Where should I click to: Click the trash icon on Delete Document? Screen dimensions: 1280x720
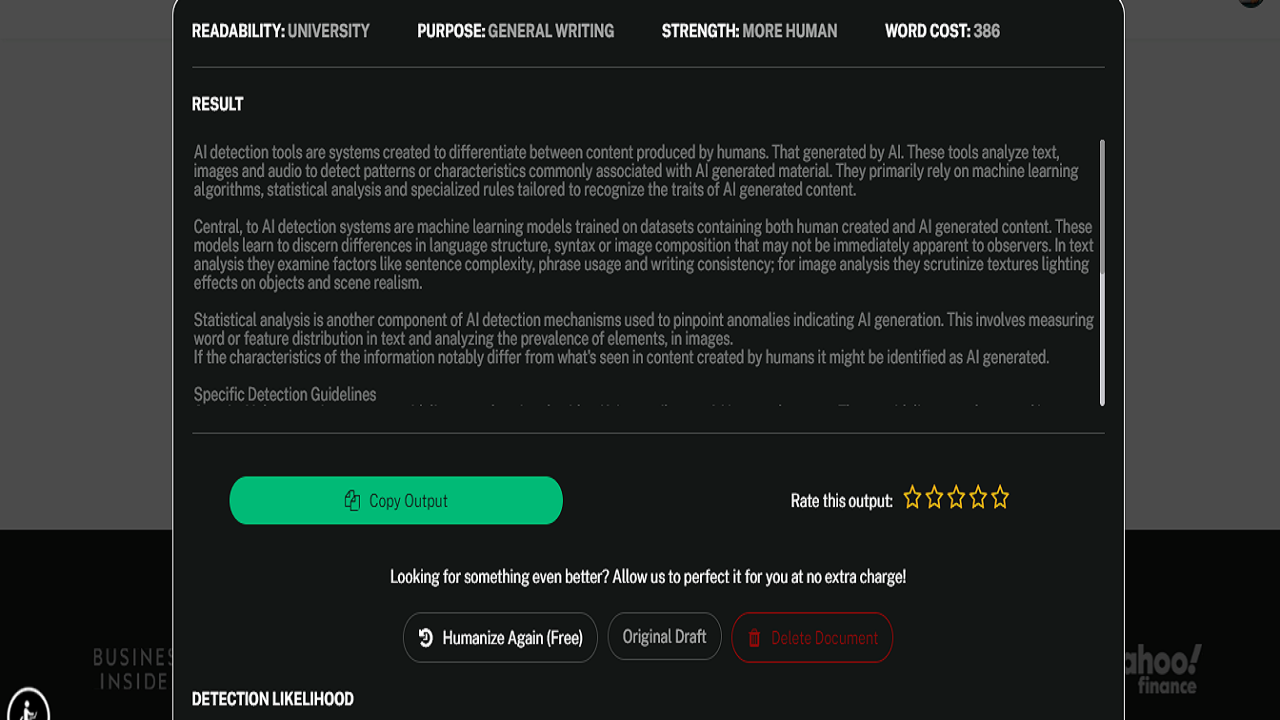755,638
